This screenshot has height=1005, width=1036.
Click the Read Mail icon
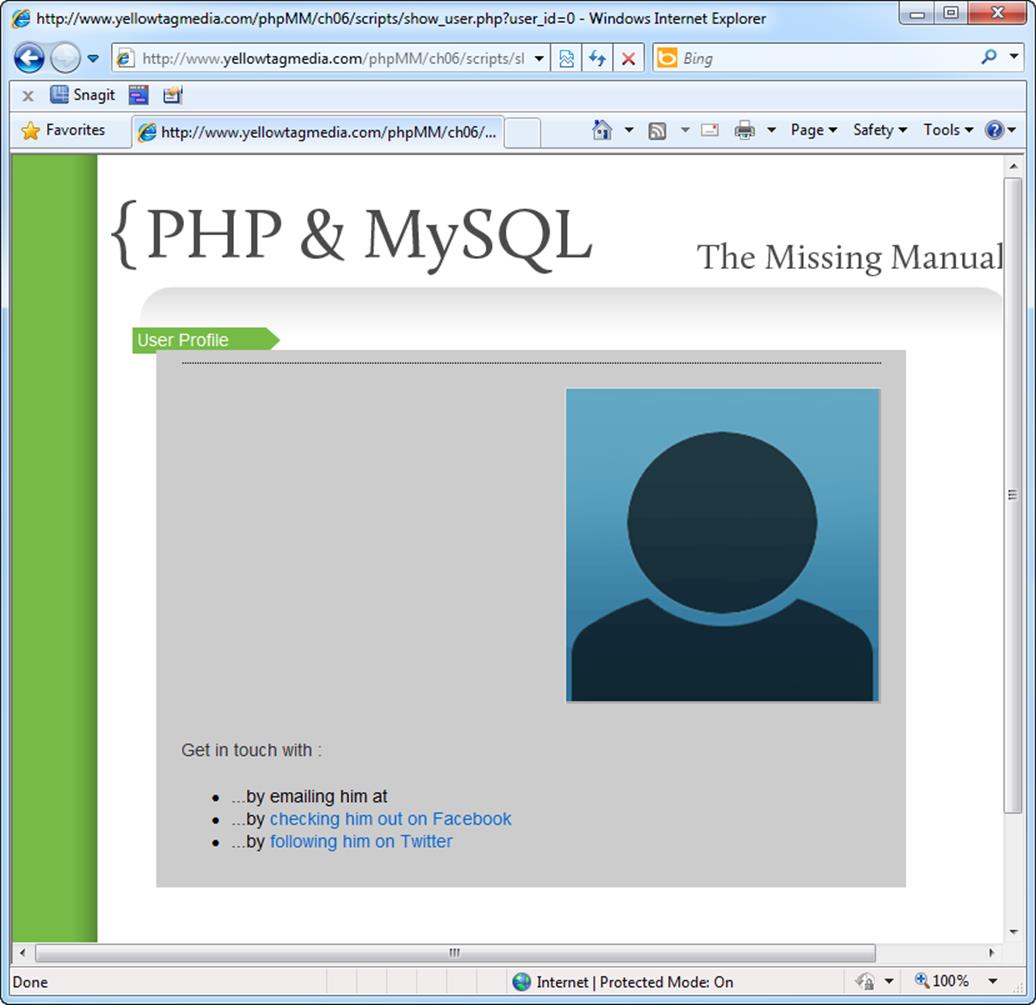[710, 130]
